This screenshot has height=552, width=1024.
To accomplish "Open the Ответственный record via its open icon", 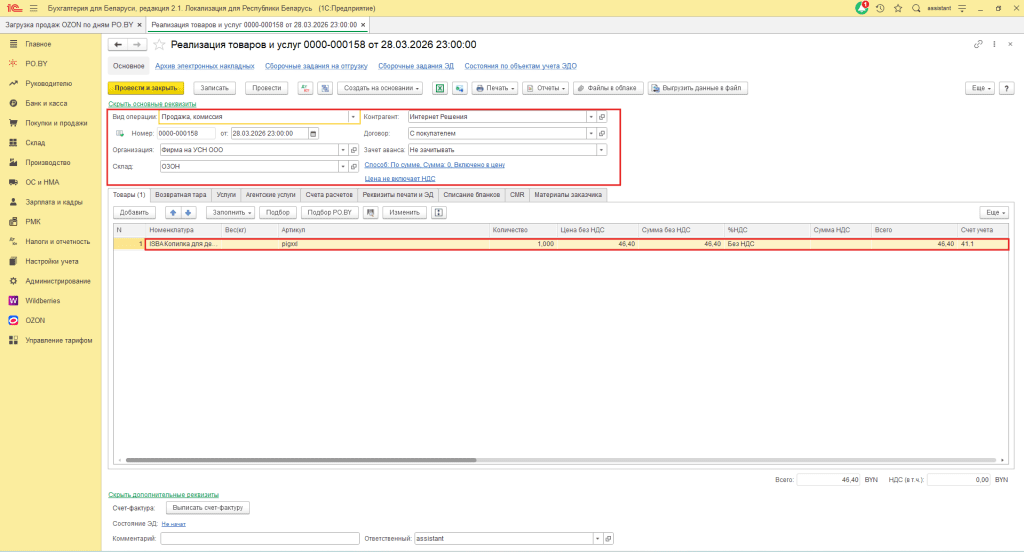I will (x=608, y=538).
